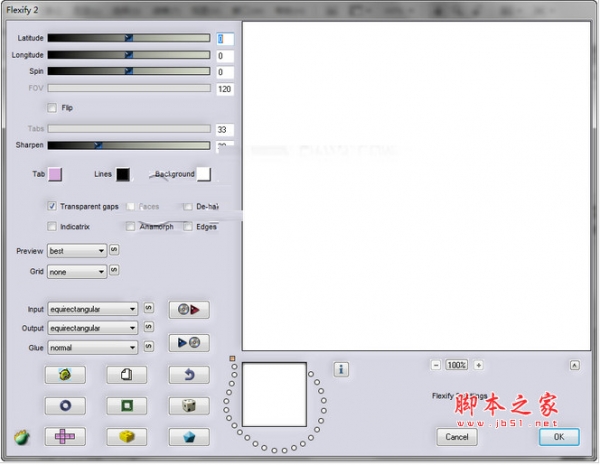Click the undo arrow button
The height and width of the screenshot is (465, 600).
(188, 375)
